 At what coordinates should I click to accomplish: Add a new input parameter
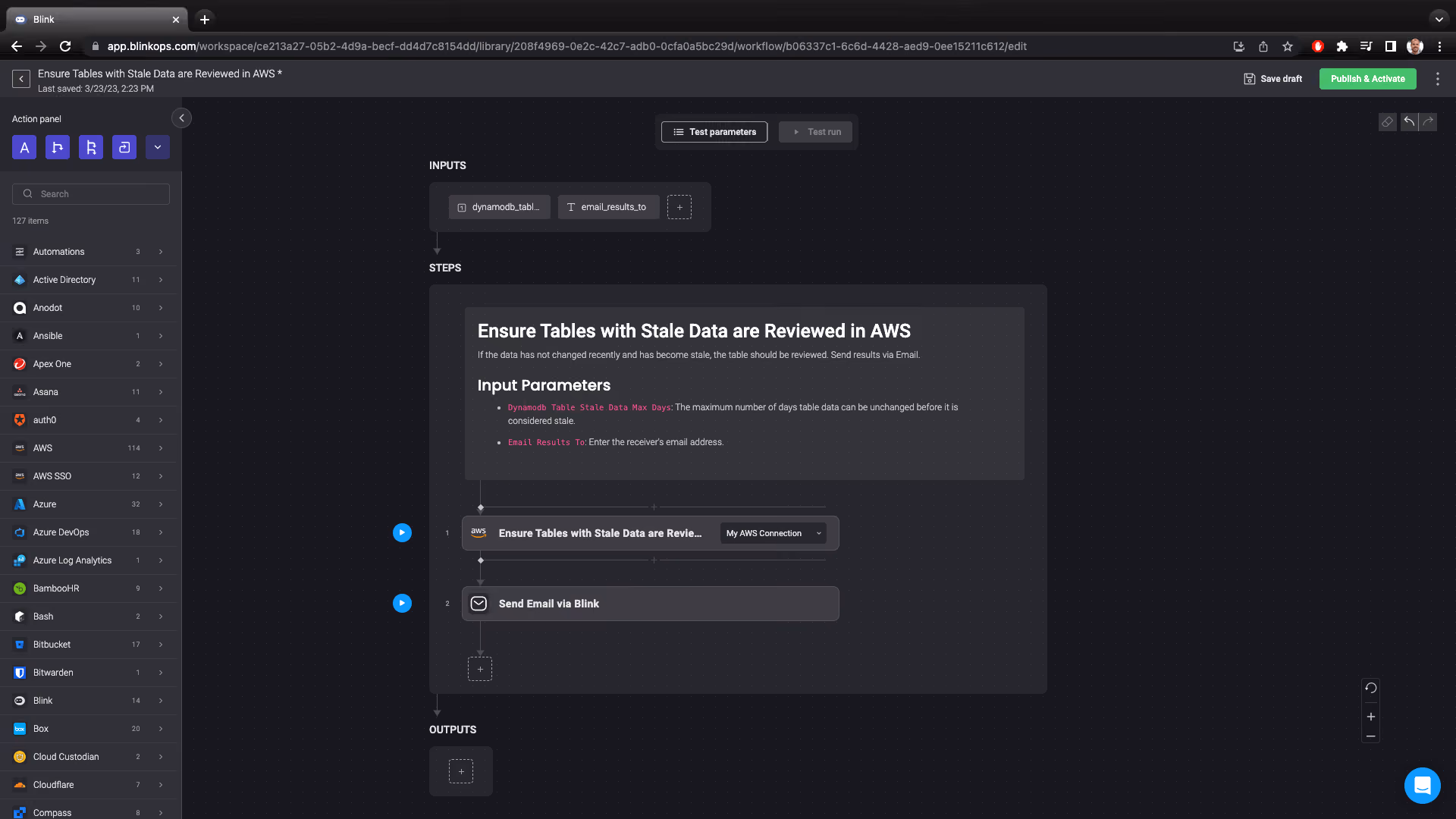(x=679, y=207)
